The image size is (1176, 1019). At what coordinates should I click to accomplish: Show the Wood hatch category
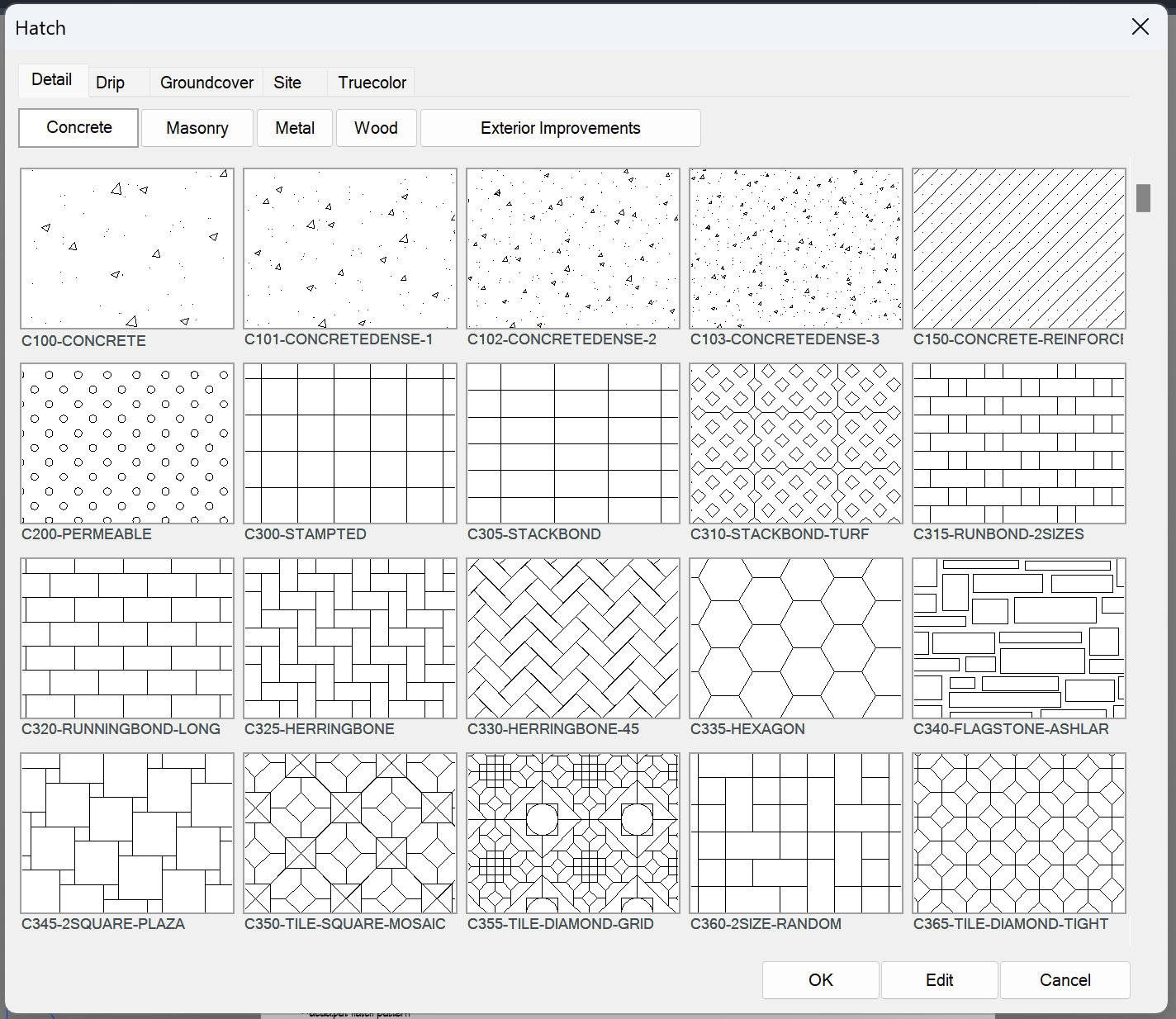[377, 128]
